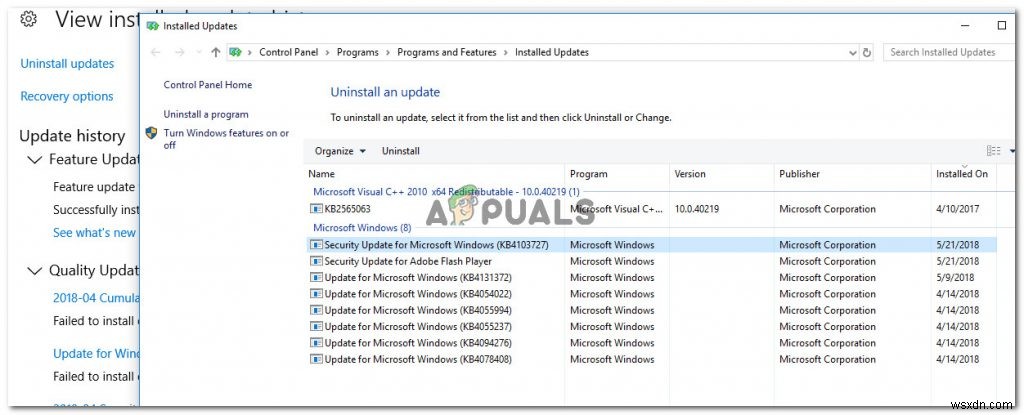Screen dimensions: 1024x415
Task: Open the Organize dropdown menu
Action: pyautogui.click(x=340, y=151)
